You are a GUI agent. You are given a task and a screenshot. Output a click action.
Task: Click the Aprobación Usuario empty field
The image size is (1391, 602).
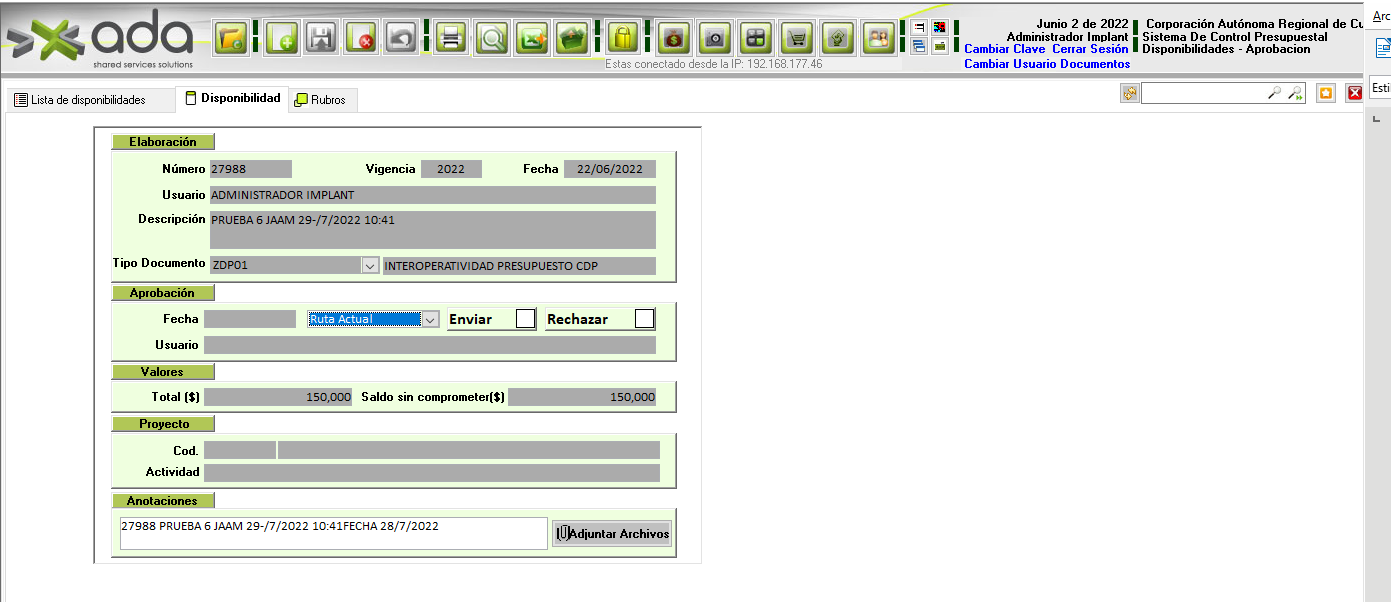coord(430,345)
